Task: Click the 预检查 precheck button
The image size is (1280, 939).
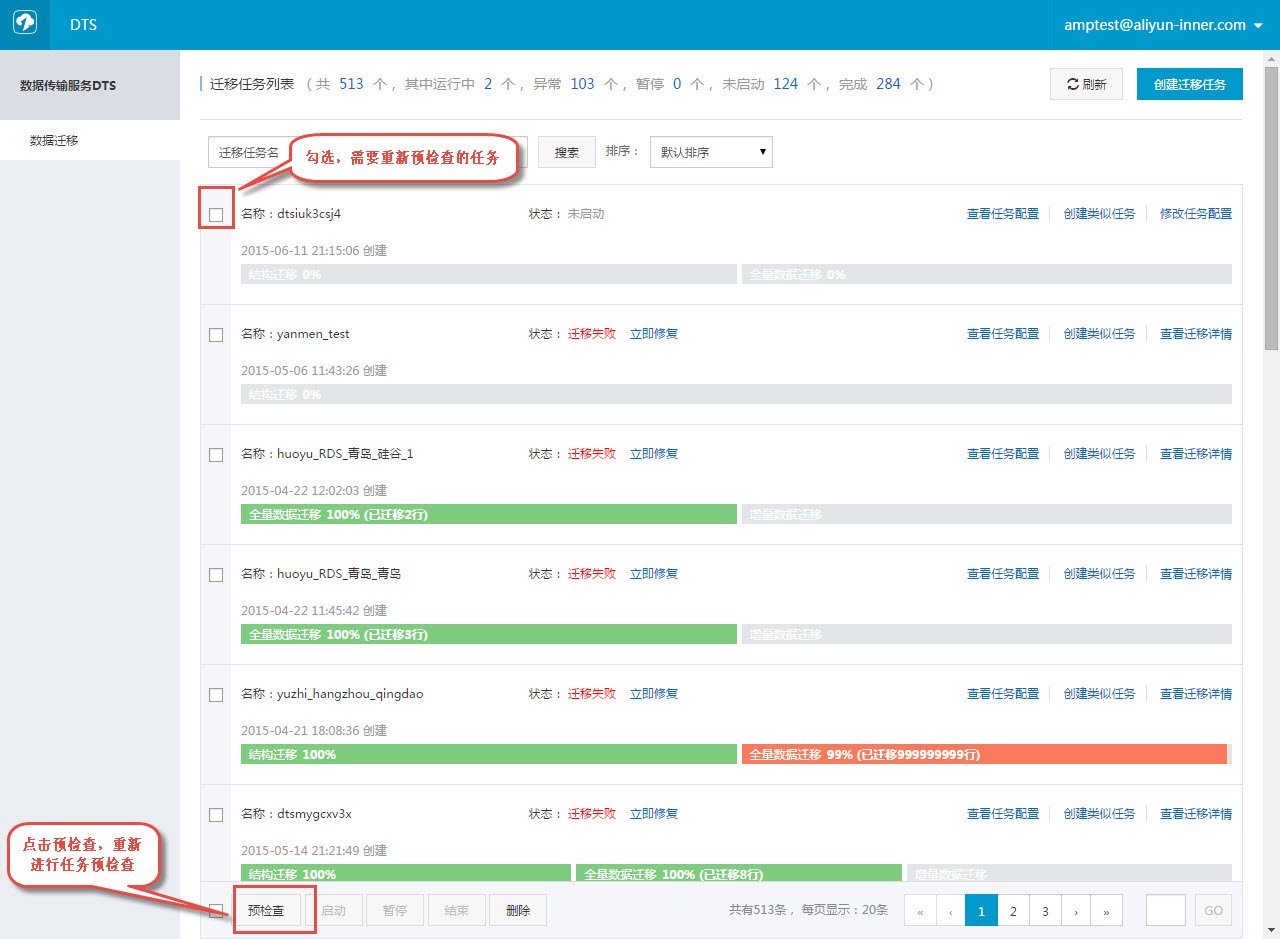Action: tap(266, 911)
